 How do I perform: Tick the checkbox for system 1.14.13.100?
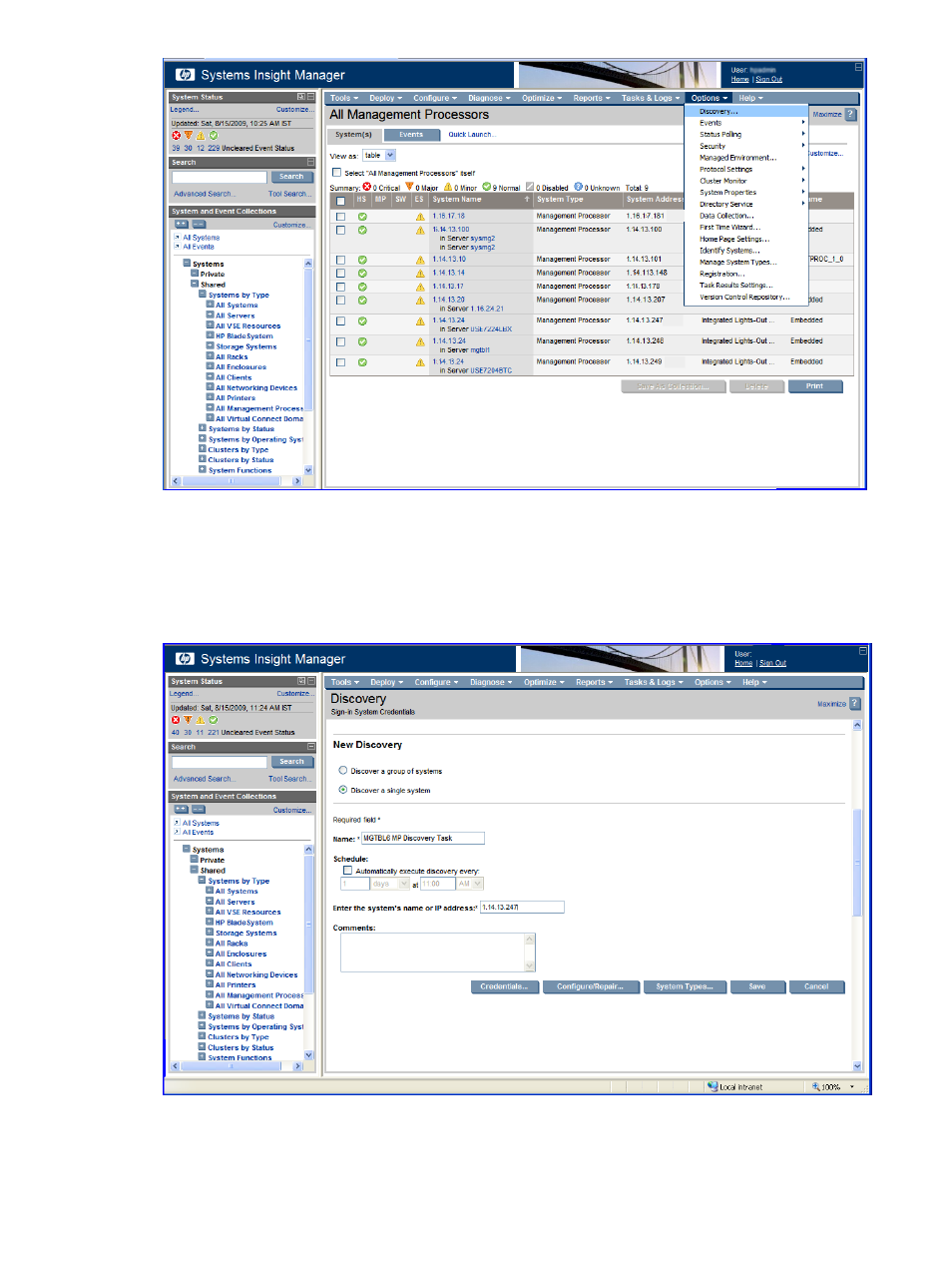341,231
